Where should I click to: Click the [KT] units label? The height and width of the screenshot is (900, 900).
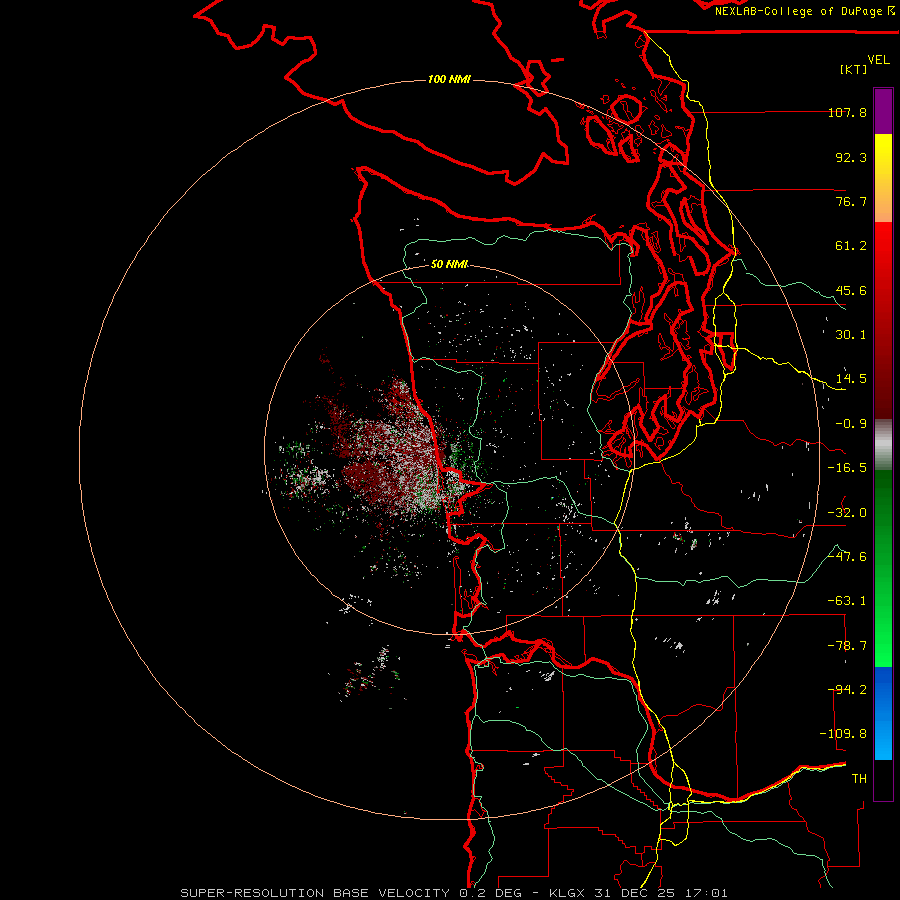pos(854,69)
